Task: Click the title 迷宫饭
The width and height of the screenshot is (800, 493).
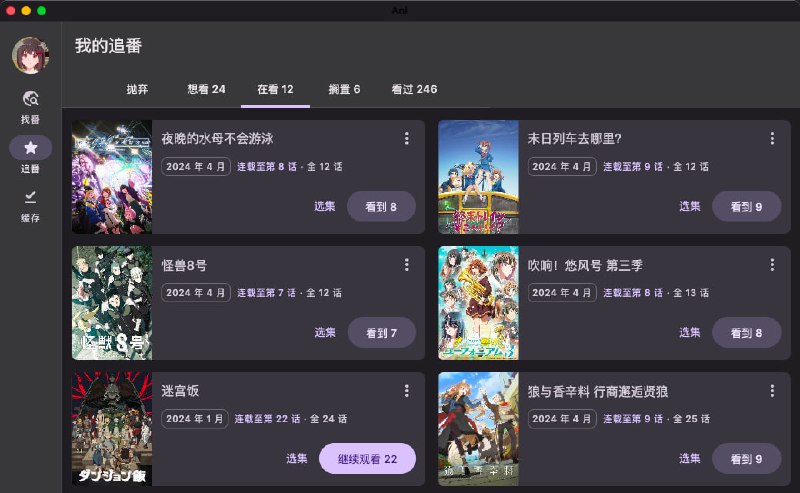Action: point(180,391)
